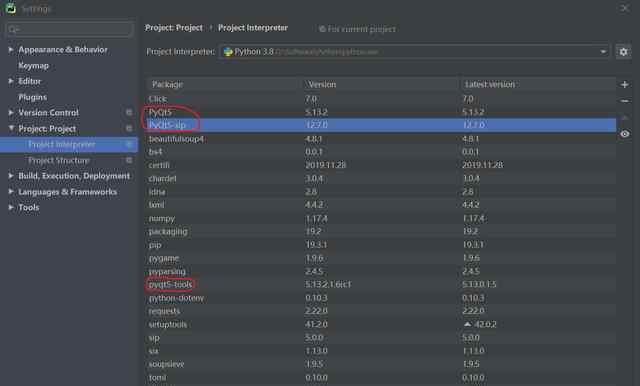This screenshot has width=640, height=386.
Task: Click the Project Interpreter breadcrumb label
Action: click(253, 28)
